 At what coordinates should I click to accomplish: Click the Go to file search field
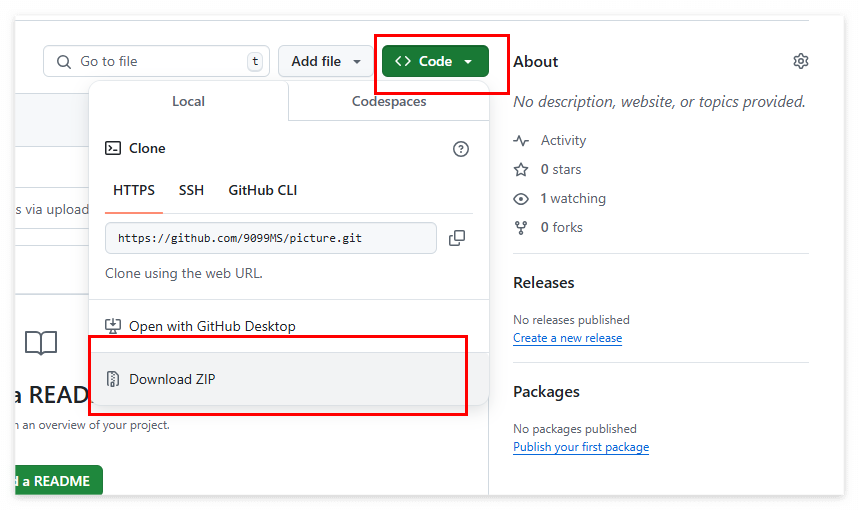(156, 61)
